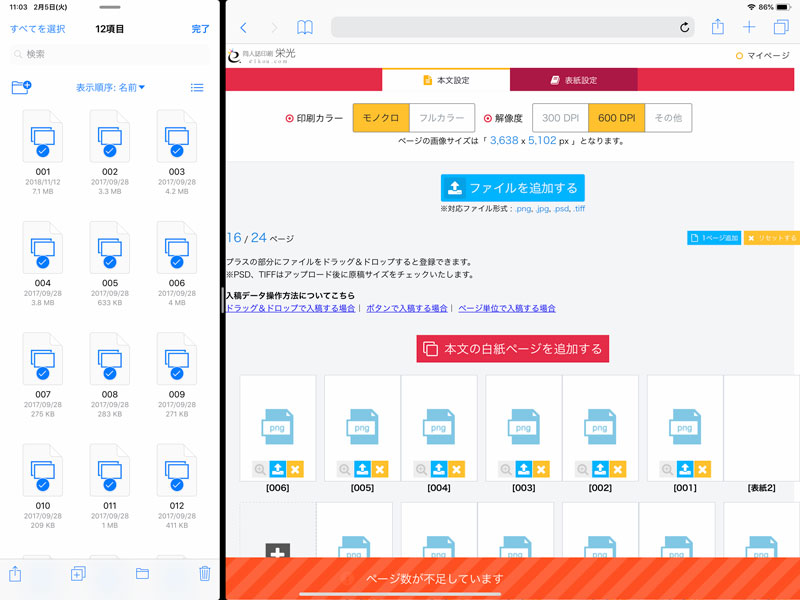
Task: Switch to the 表紙設定 tab
Action: [573, 80]
